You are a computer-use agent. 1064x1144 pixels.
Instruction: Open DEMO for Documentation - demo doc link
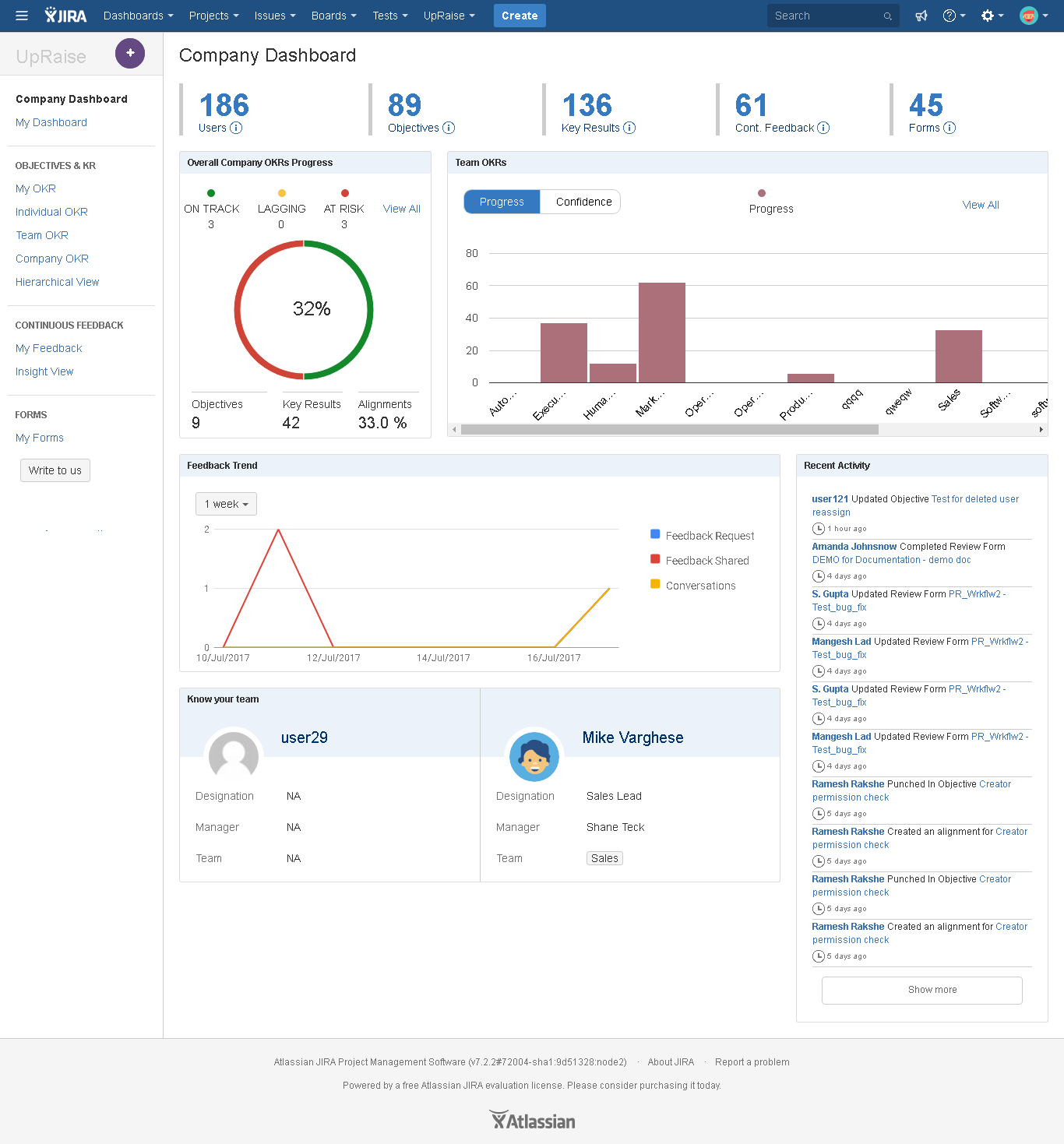click(x=892, y=560)
